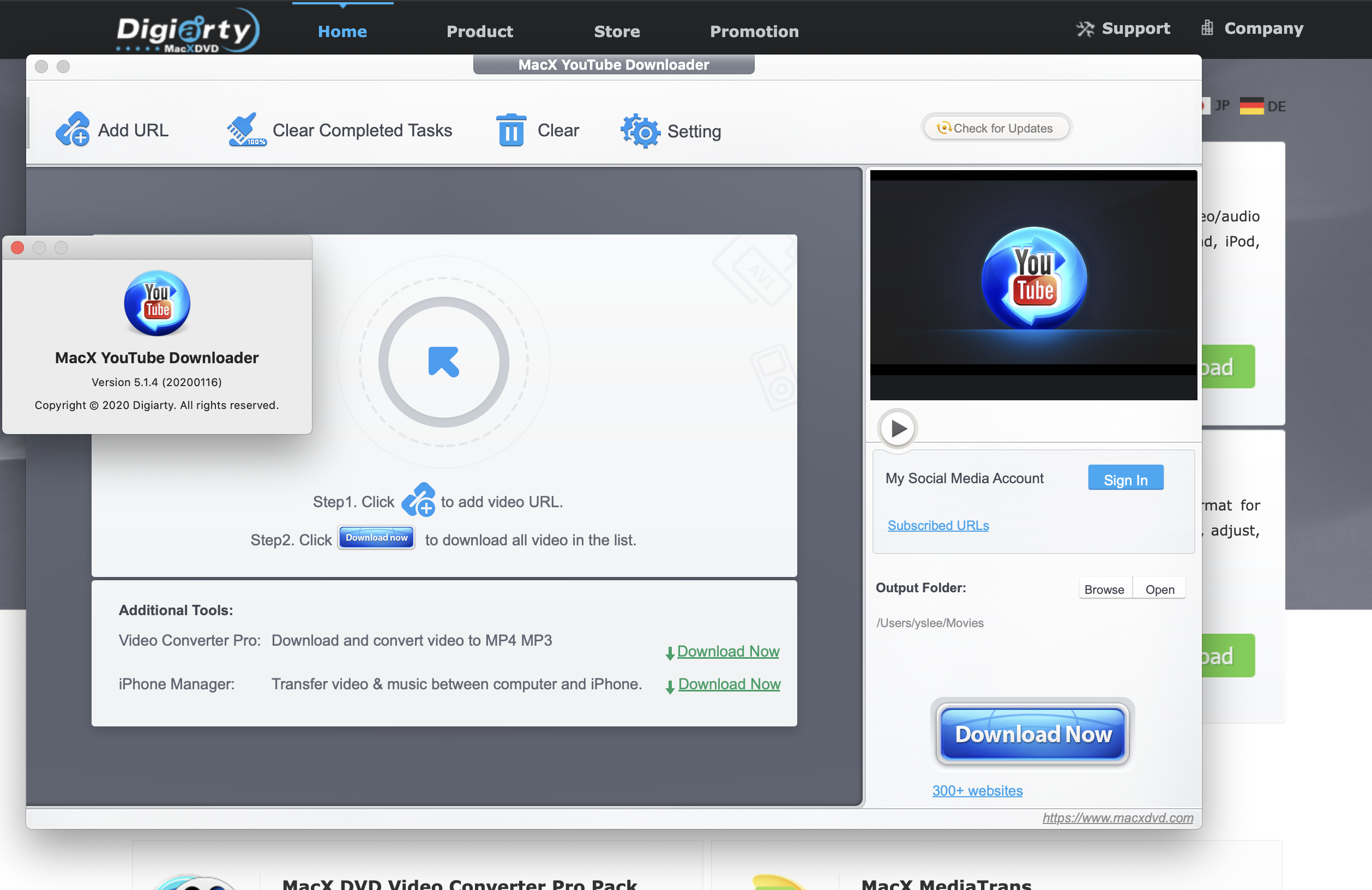The height and width of the screenshot is (890, 1372).
Task: Open the Product menu on the website
Action: pos(480,31)
